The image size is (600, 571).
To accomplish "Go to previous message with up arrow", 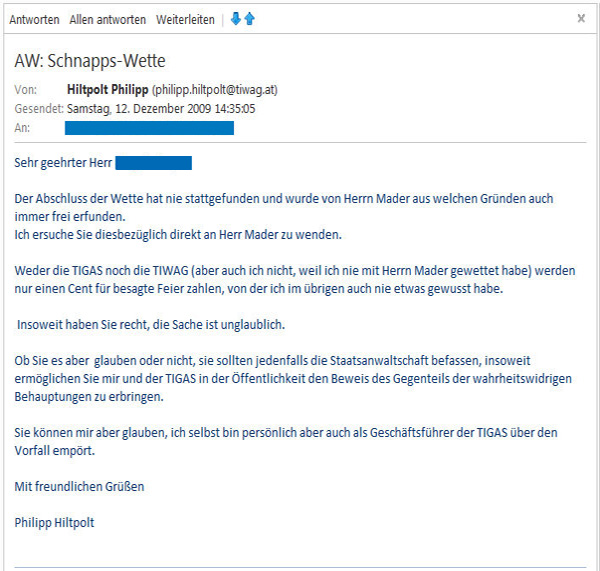I will 249,18.
